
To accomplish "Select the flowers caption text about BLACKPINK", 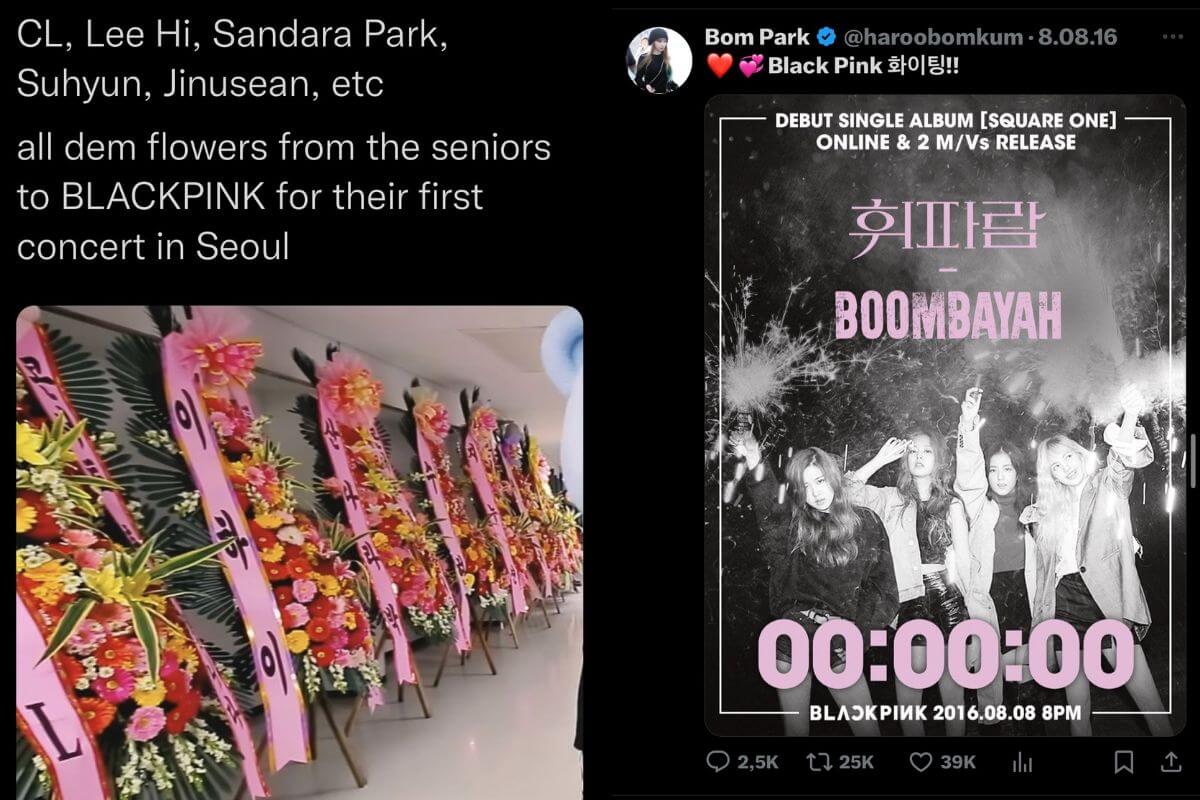I will pos(284,197).
